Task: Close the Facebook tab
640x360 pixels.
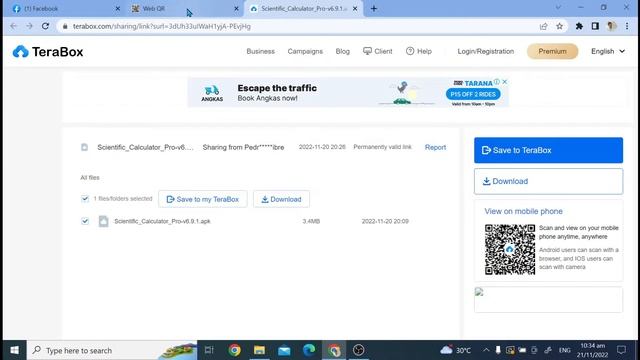Action: [118, 9]
